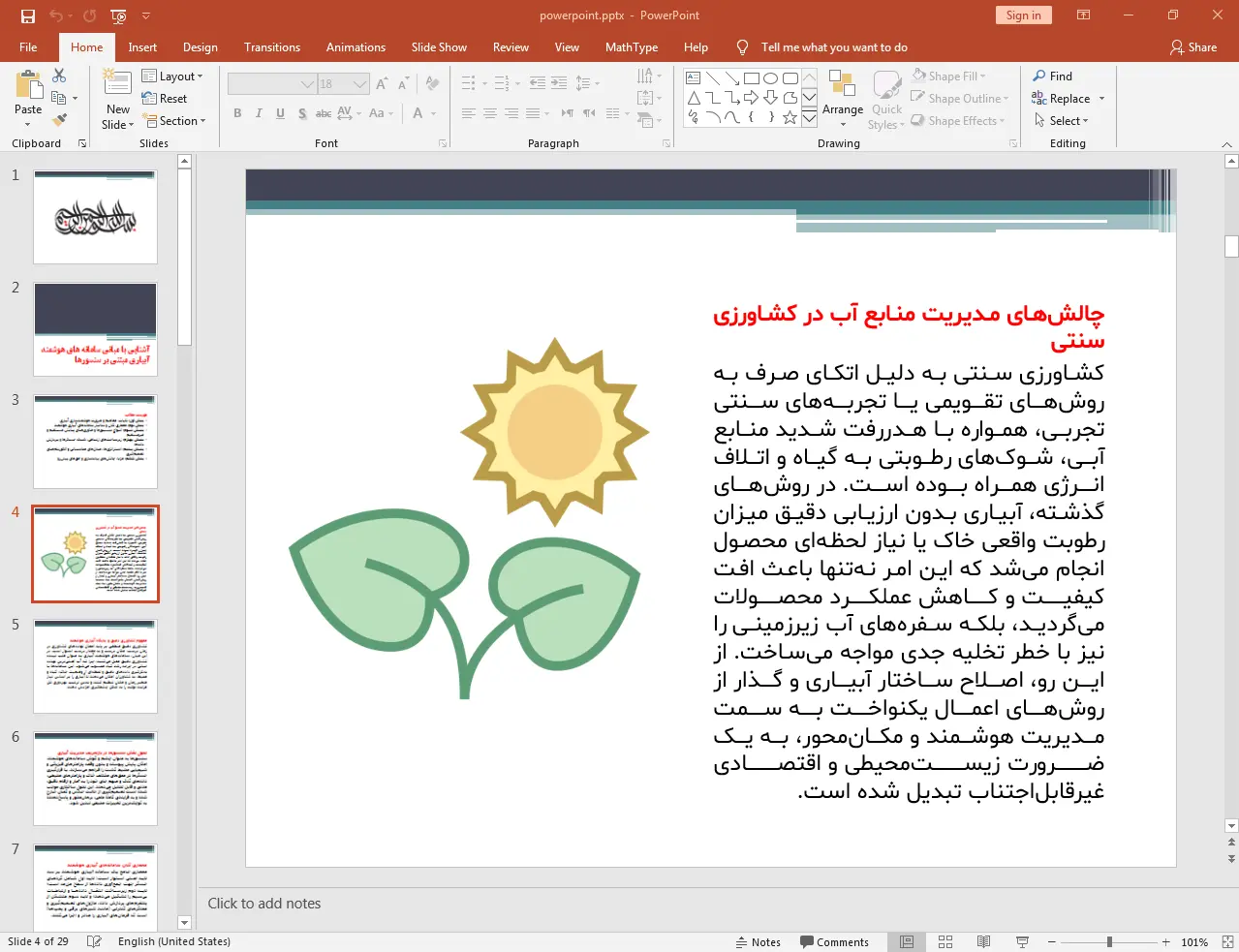Open the Select dropdown in Editing
The width and height of the screenshot is (1239, 952).
[1061, 120]
